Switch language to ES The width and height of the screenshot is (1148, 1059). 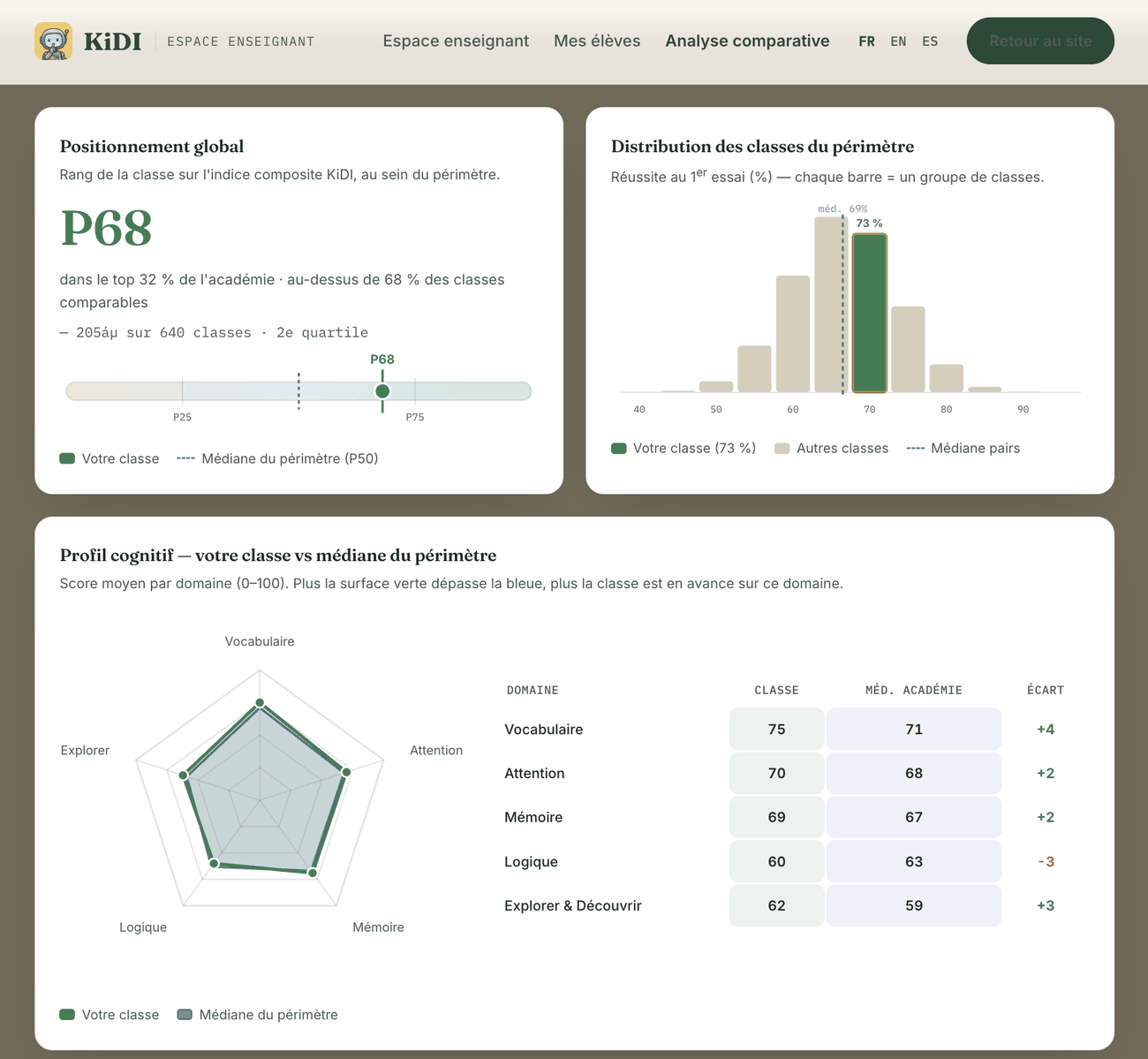pyautogui.click(x=930, y=42)
